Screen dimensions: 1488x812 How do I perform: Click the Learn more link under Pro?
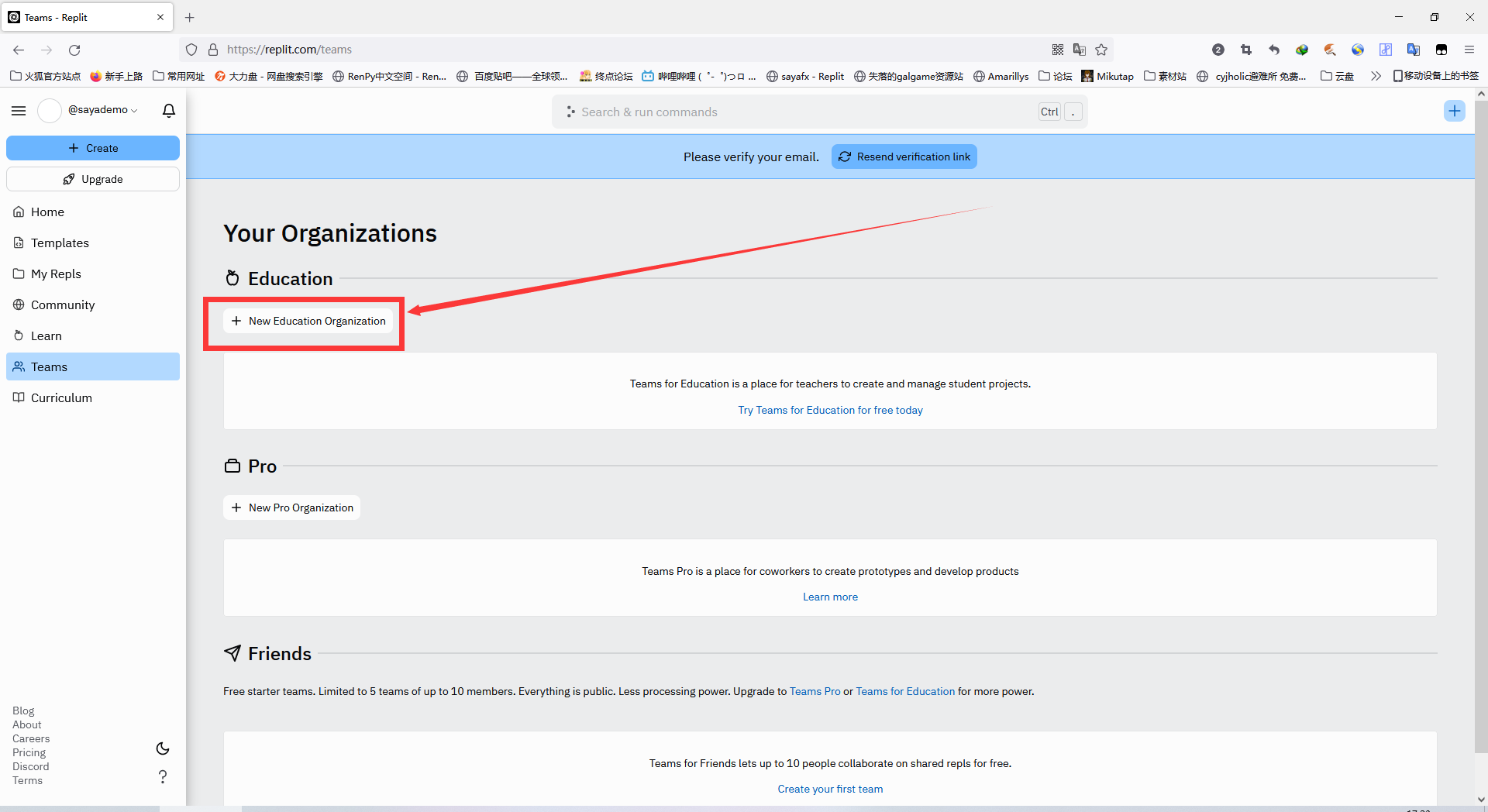pyautogui.click(x=830, y=597)
